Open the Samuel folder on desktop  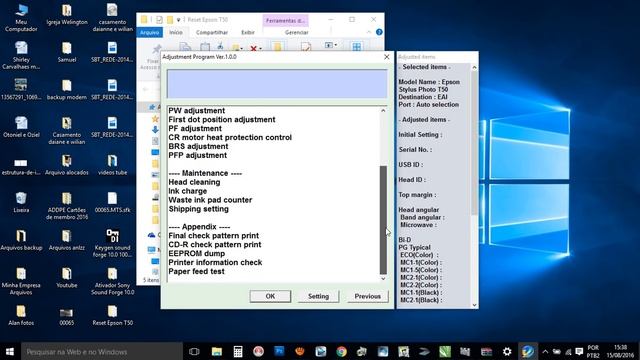(67, 52)
